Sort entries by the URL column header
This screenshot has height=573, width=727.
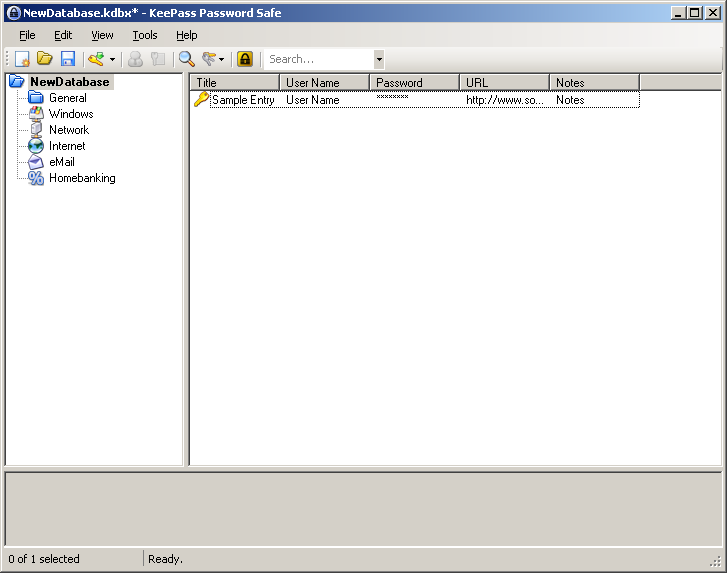[x=504, y=83]
